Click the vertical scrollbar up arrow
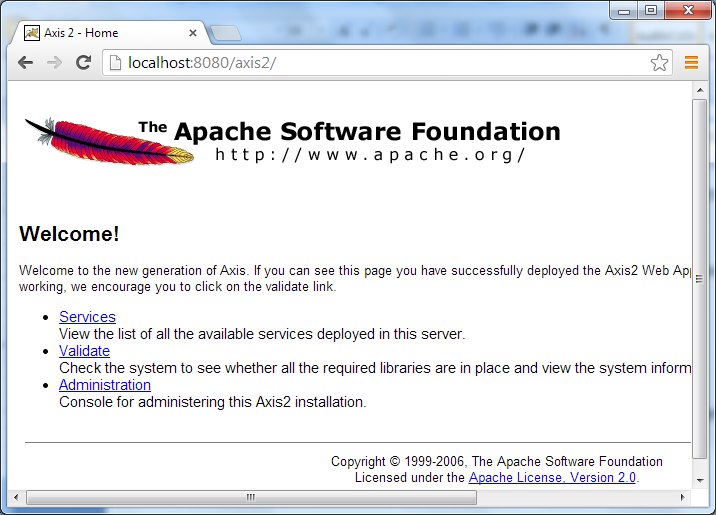 point(700,90)
